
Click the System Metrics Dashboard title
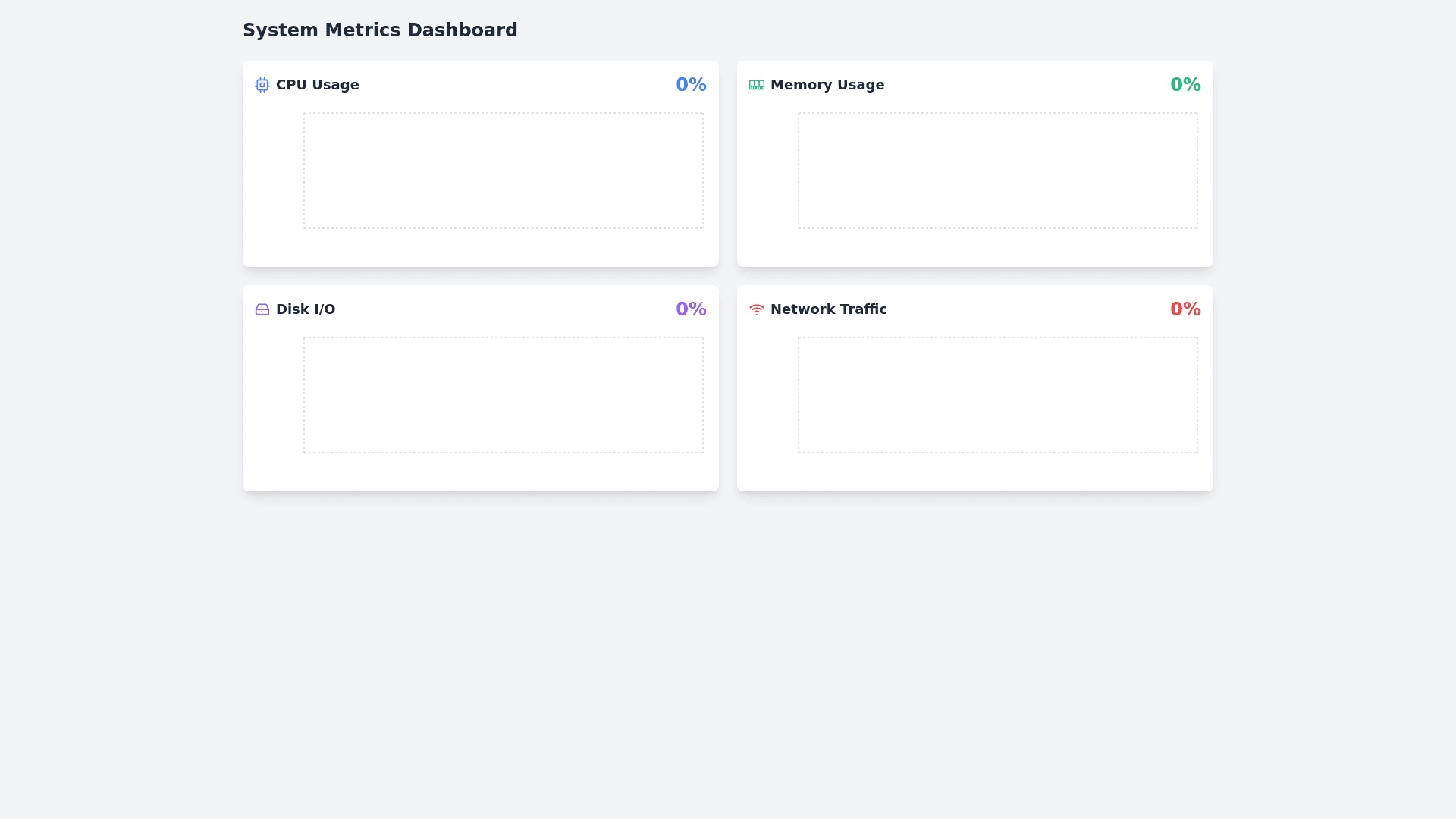pos(380,30)
